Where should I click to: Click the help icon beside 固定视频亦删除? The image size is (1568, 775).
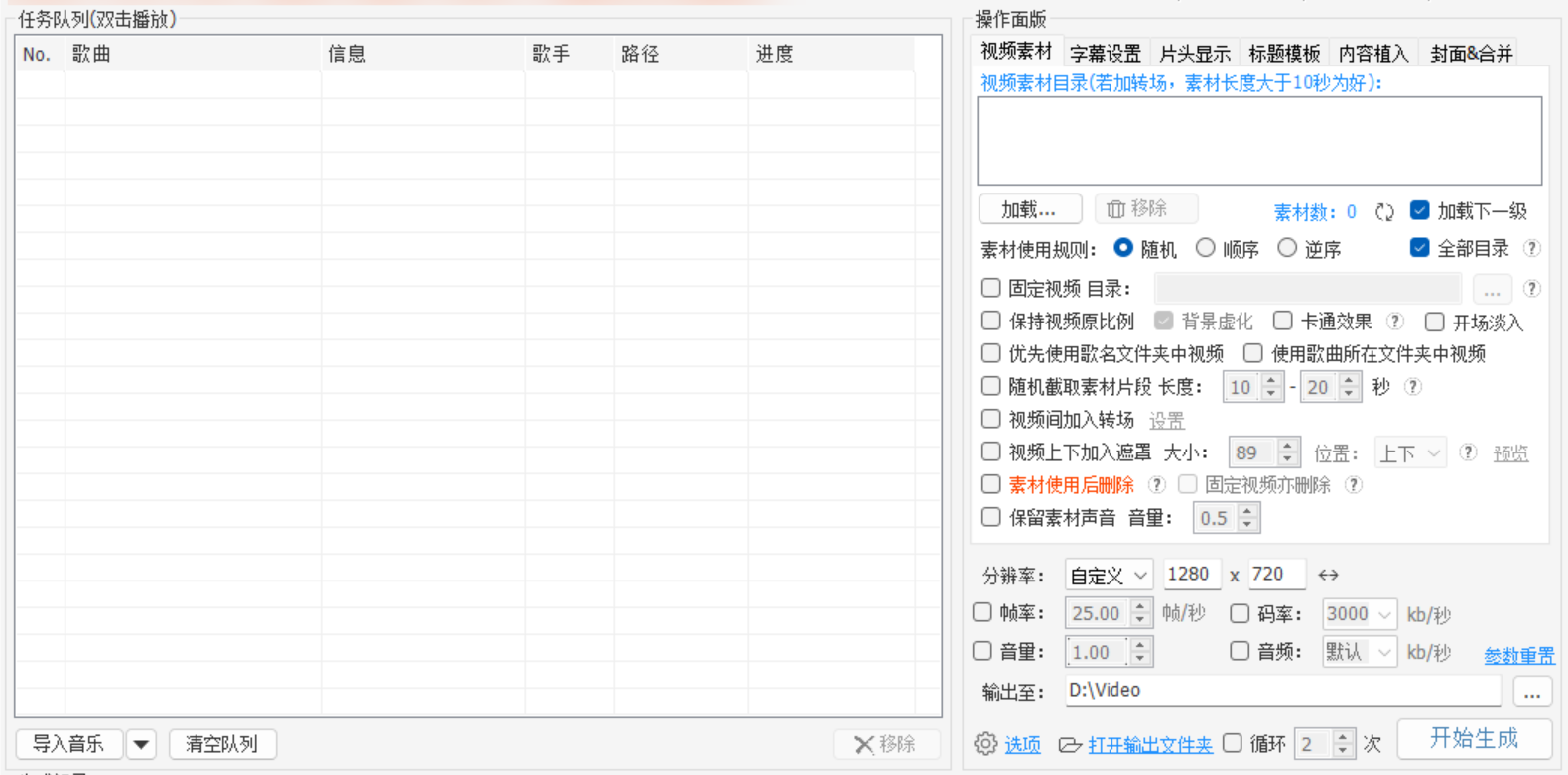click(1353, 485)
